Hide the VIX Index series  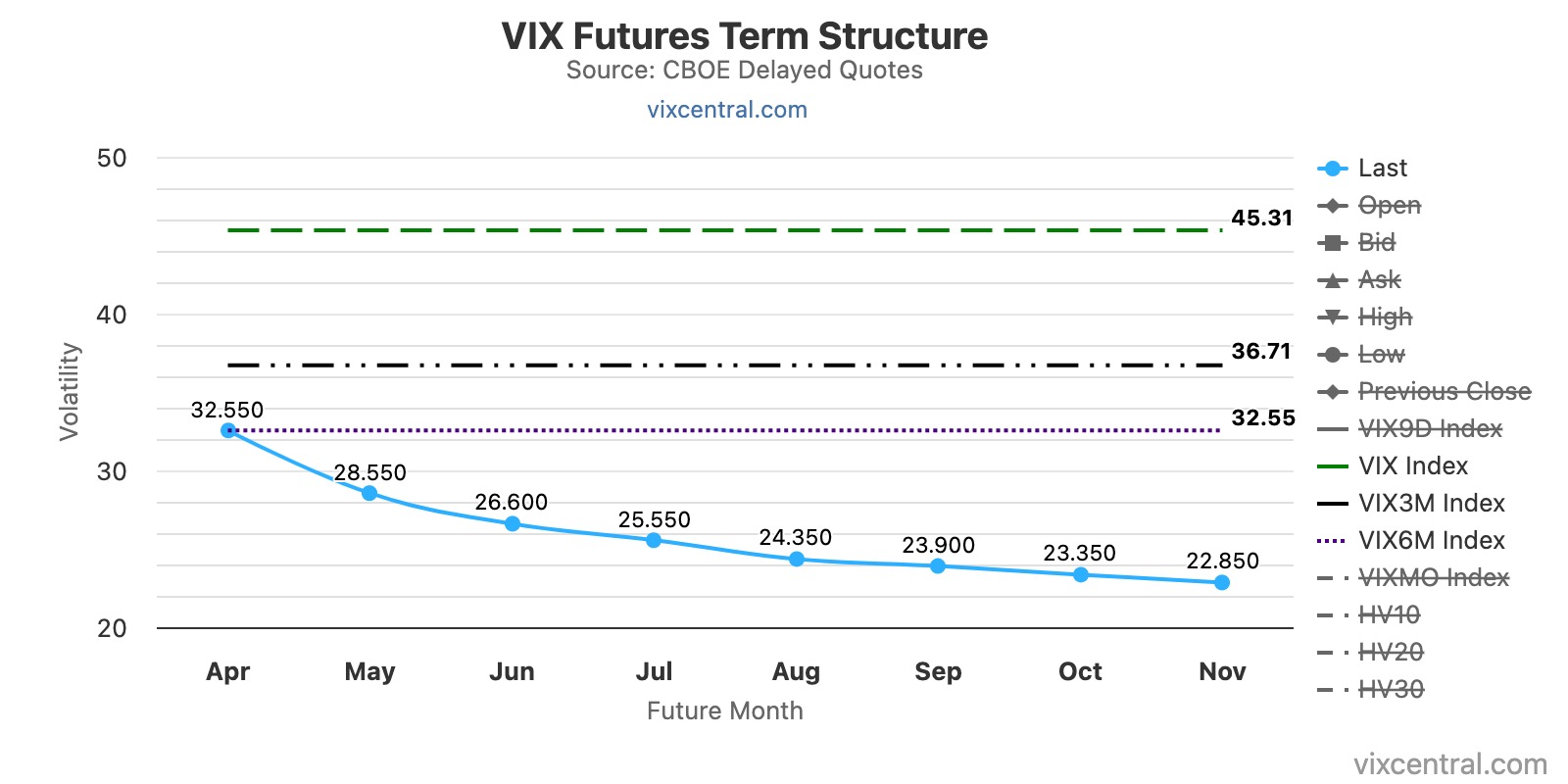pos(1412,466)
